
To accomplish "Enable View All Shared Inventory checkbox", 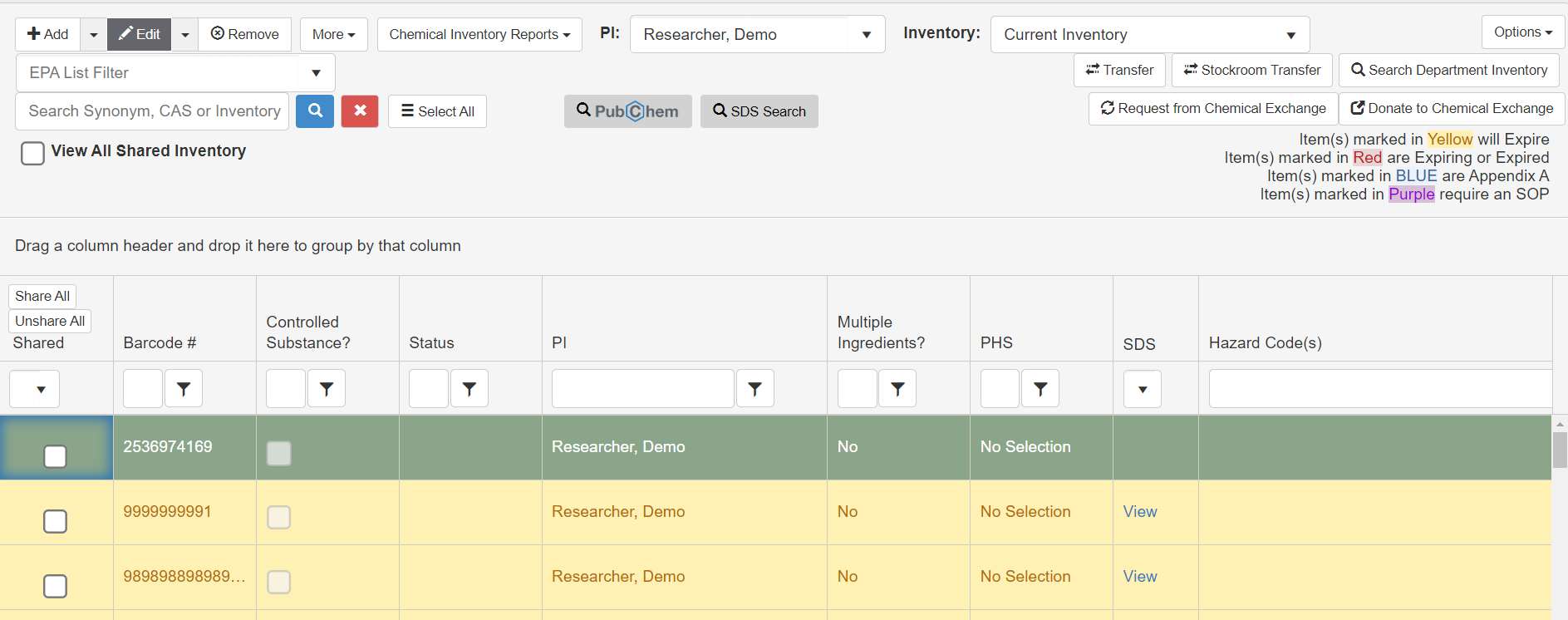I will click(x=32, y=153).
